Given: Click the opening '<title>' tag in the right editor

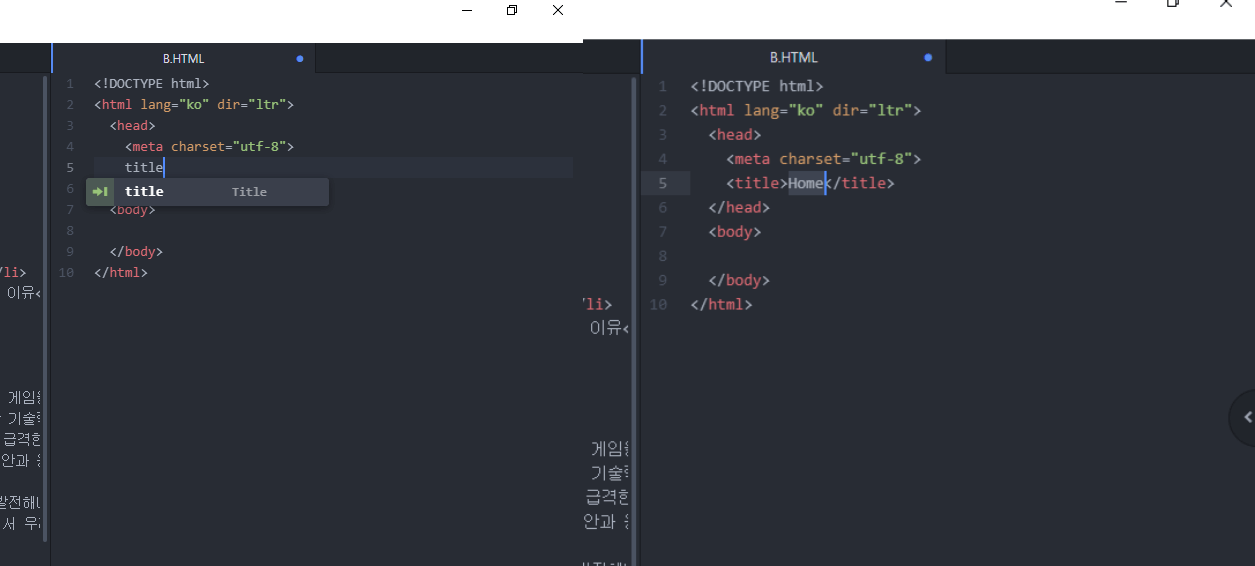Looking at the screenshot, I should tap(757, 183).
